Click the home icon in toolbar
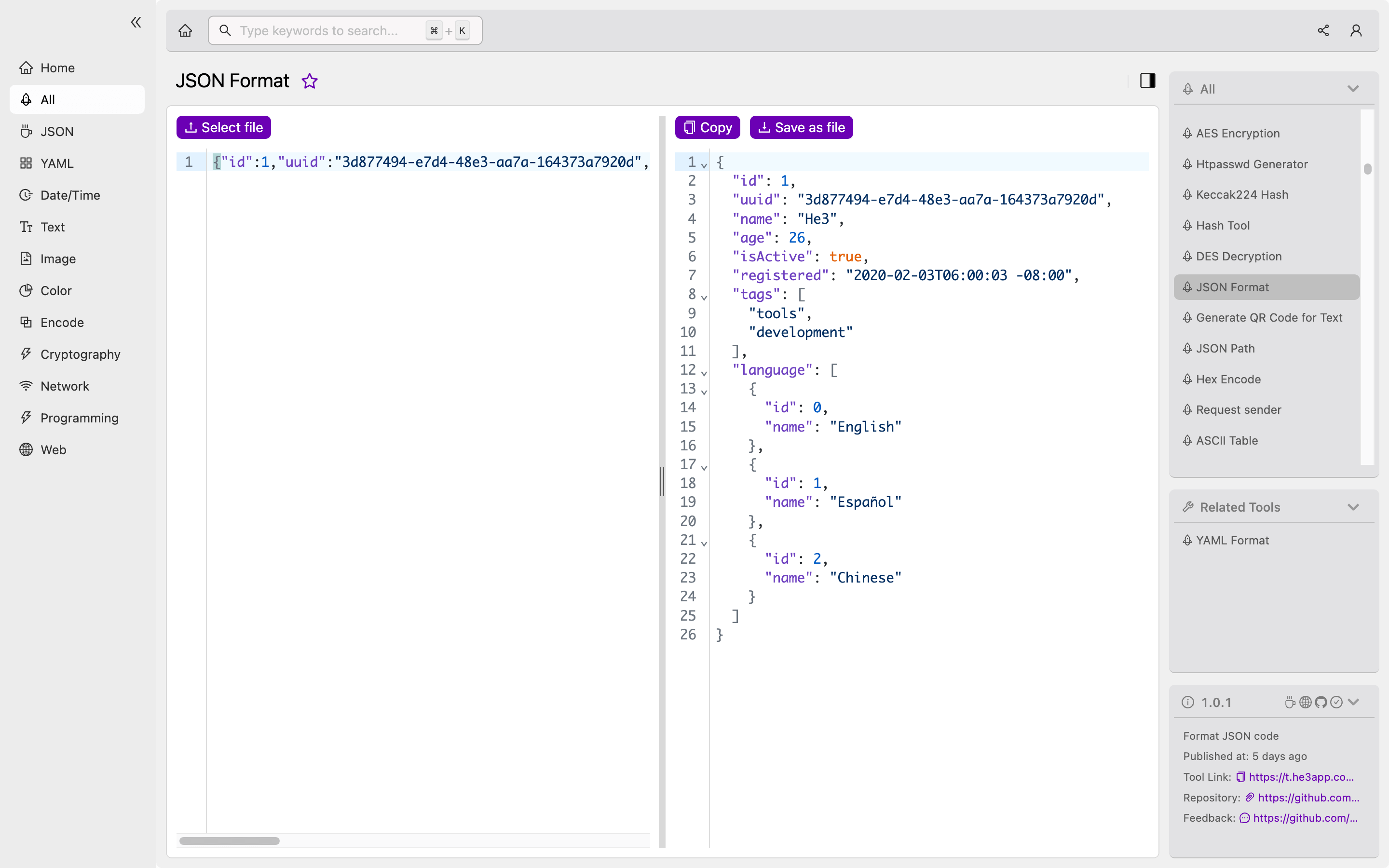 coord(185,30)
